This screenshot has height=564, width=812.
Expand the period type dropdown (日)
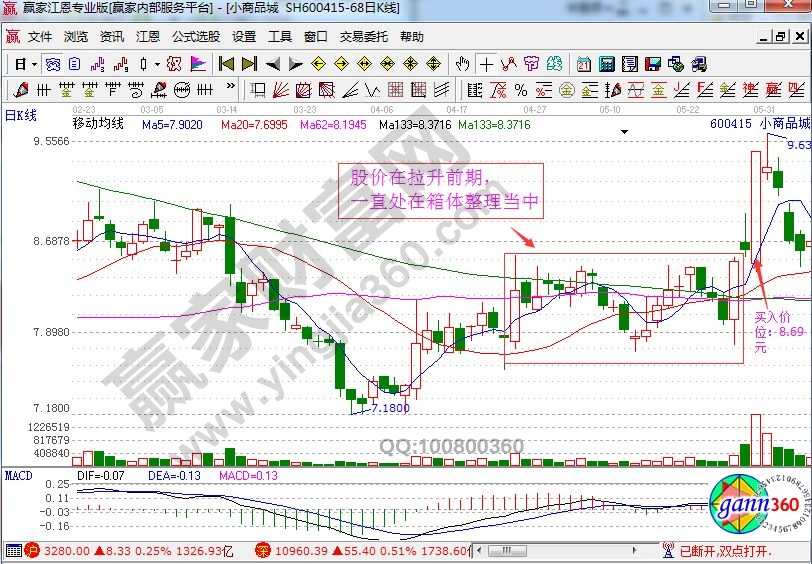(x=26, y=64)
